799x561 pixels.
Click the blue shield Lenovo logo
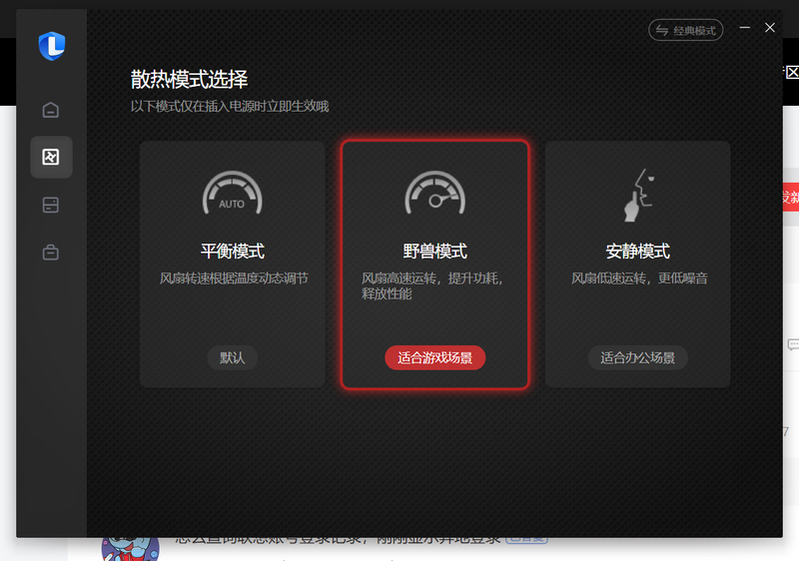(51, 46)
